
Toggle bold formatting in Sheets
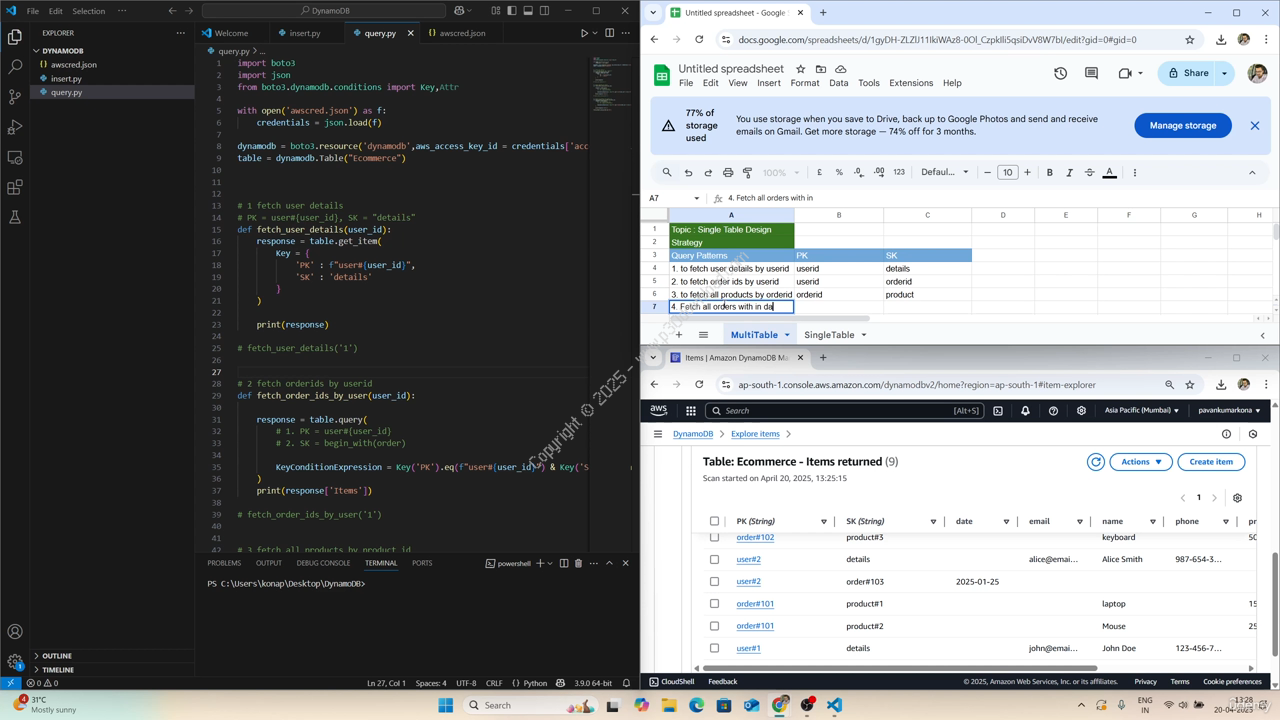pos(1049,172)
